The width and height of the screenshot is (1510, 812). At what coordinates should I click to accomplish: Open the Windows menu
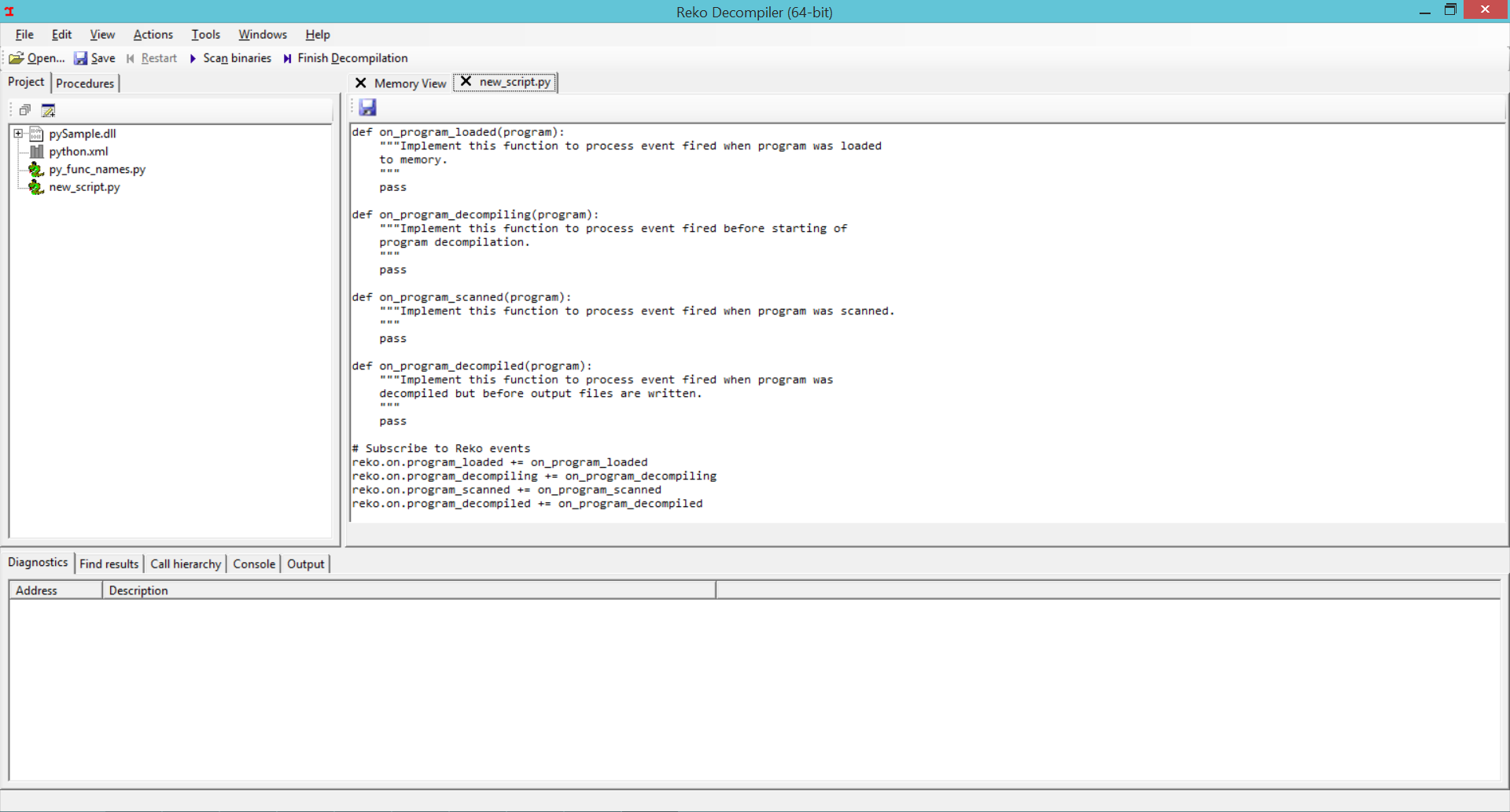coord(263,35)
